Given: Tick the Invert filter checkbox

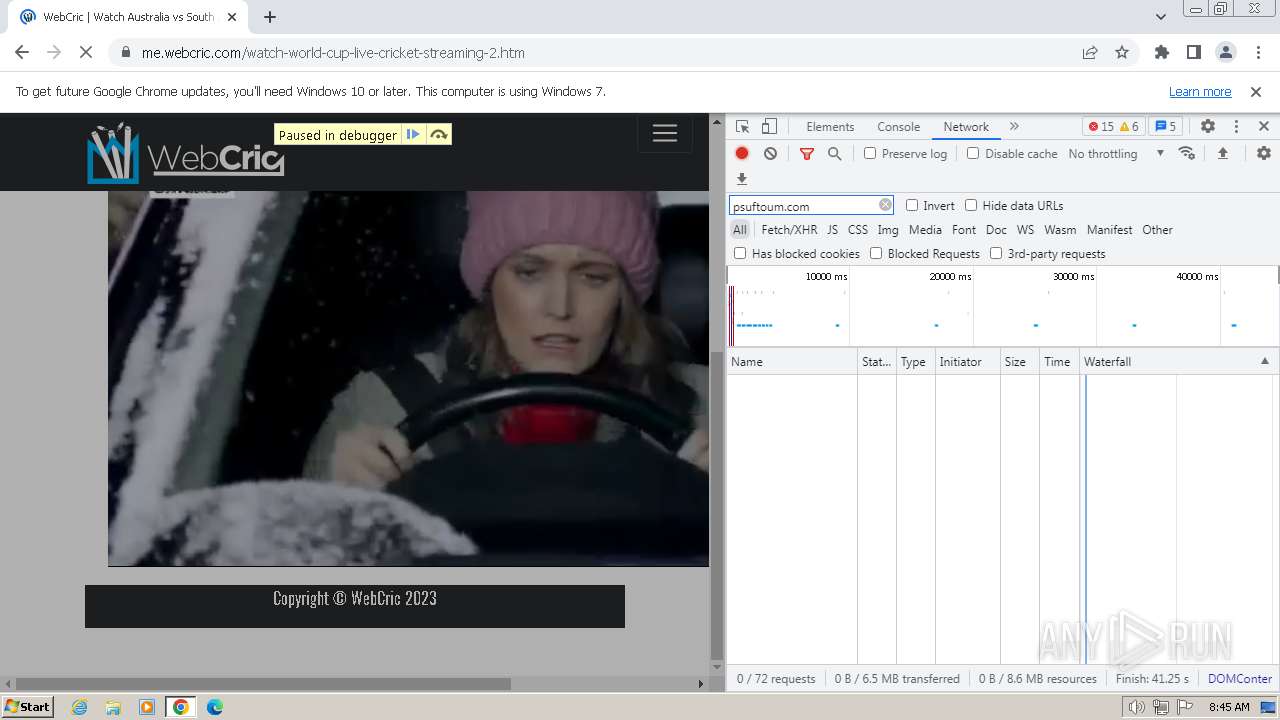Looking at the screenshot, I should pos(912,205).
